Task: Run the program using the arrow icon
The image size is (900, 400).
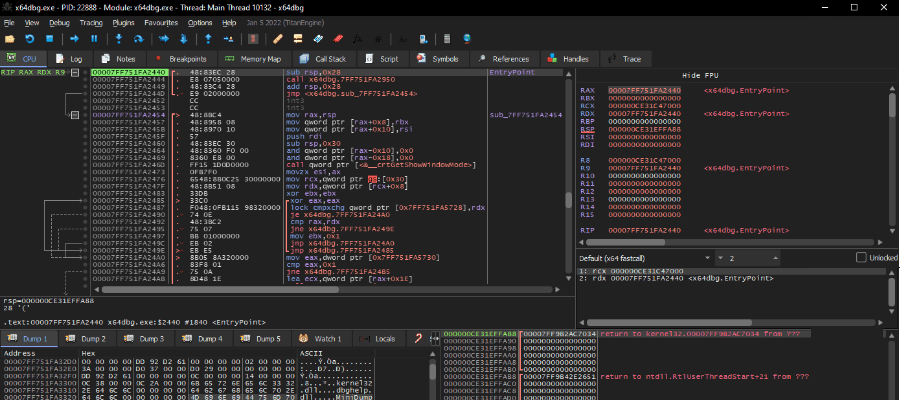Action: 74,39
